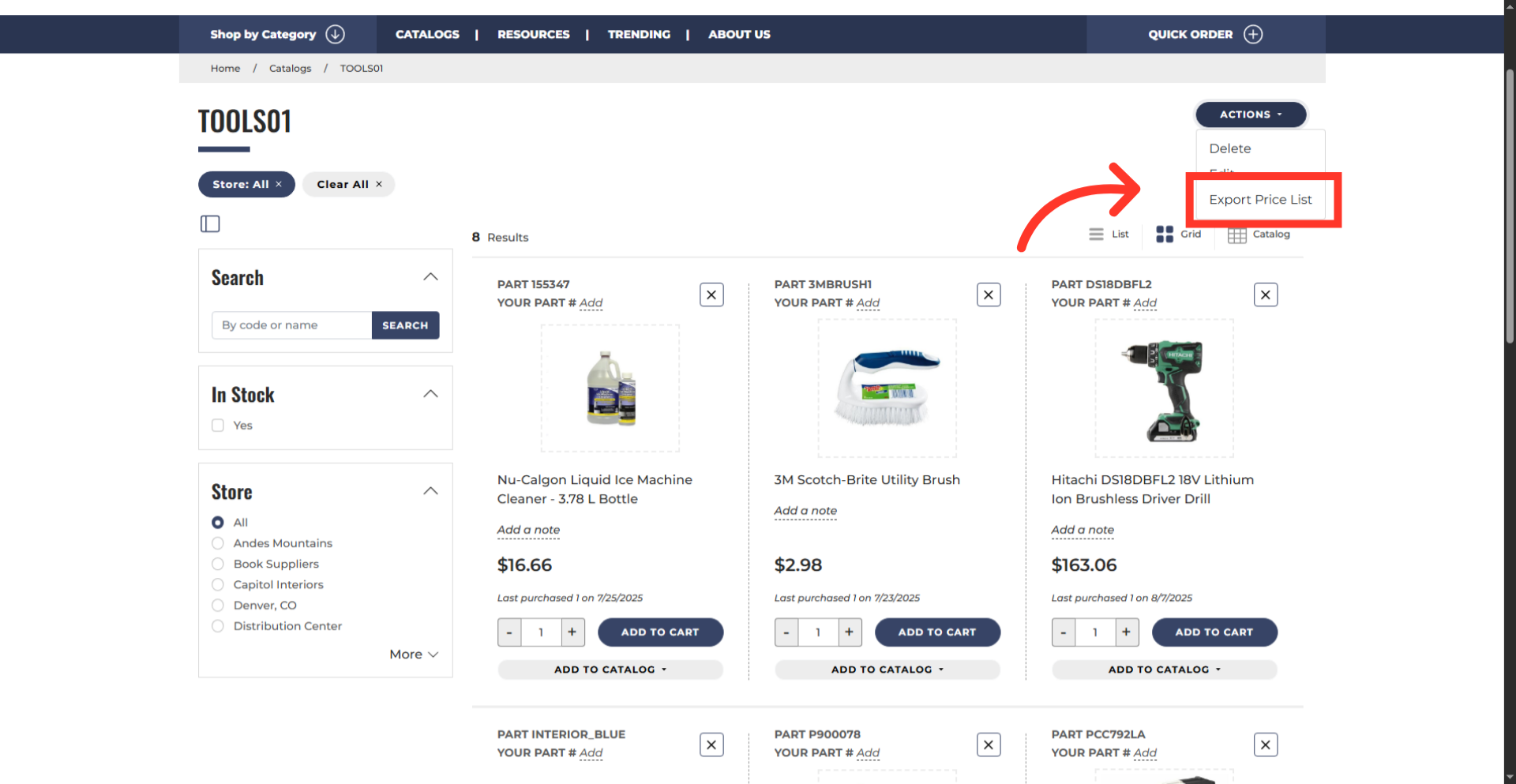Increase quantity for Hitachi Driver Drill
Screen dimensions: 1516x784
1127,632
